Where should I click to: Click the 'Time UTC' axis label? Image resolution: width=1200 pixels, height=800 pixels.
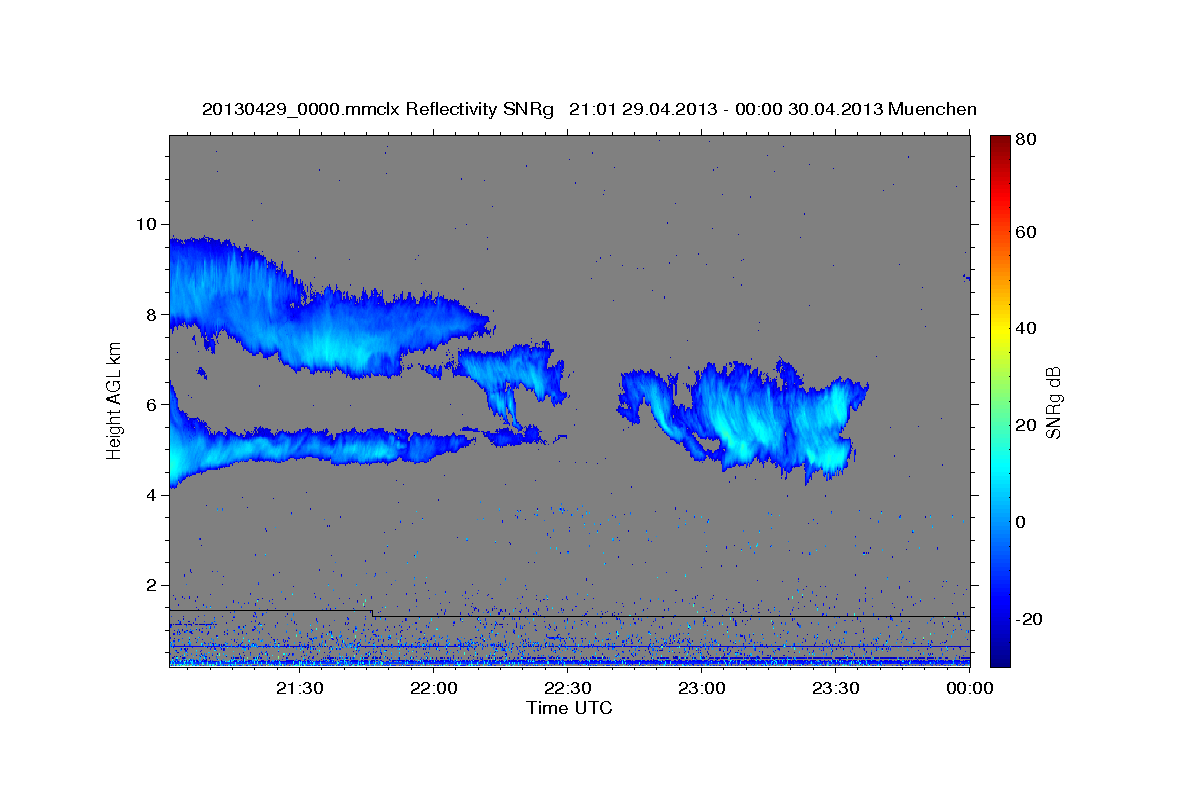[569, 707]
